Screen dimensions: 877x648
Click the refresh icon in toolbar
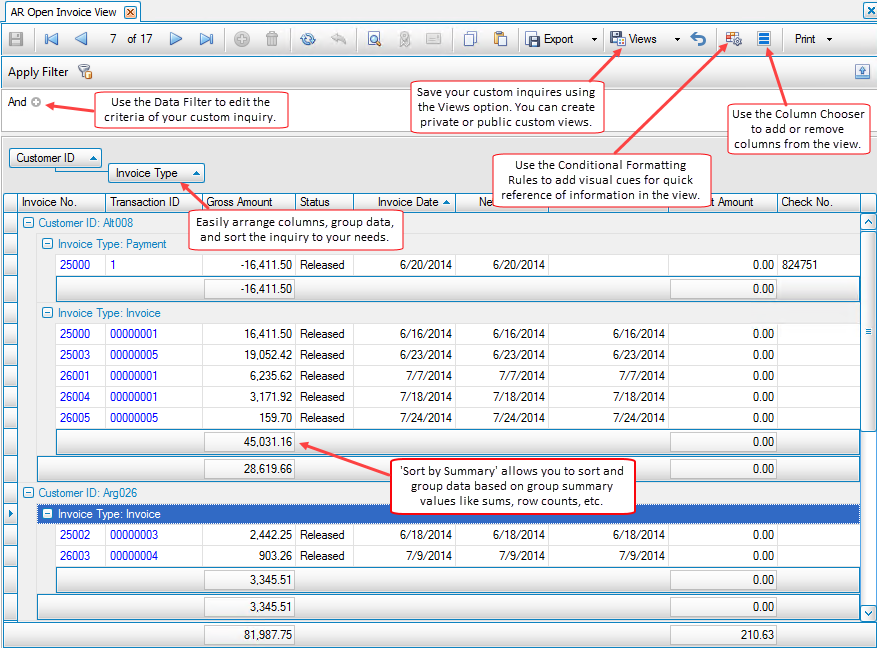[x=307, y=39]
